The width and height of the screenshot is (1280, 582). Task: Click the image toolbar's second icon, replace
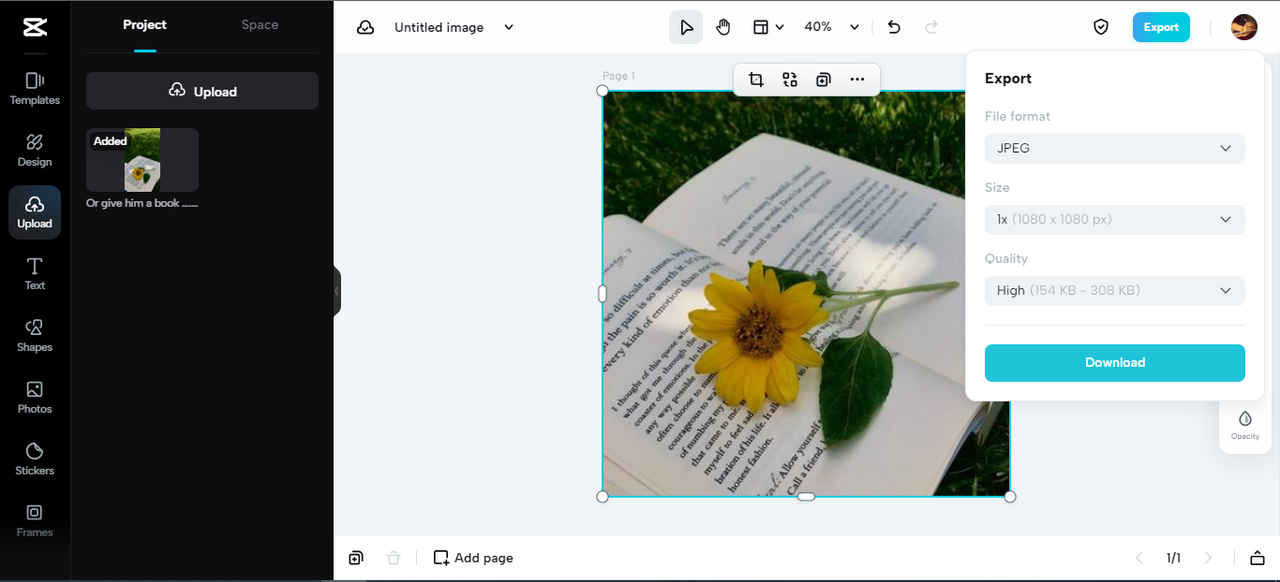click(790, 80)
